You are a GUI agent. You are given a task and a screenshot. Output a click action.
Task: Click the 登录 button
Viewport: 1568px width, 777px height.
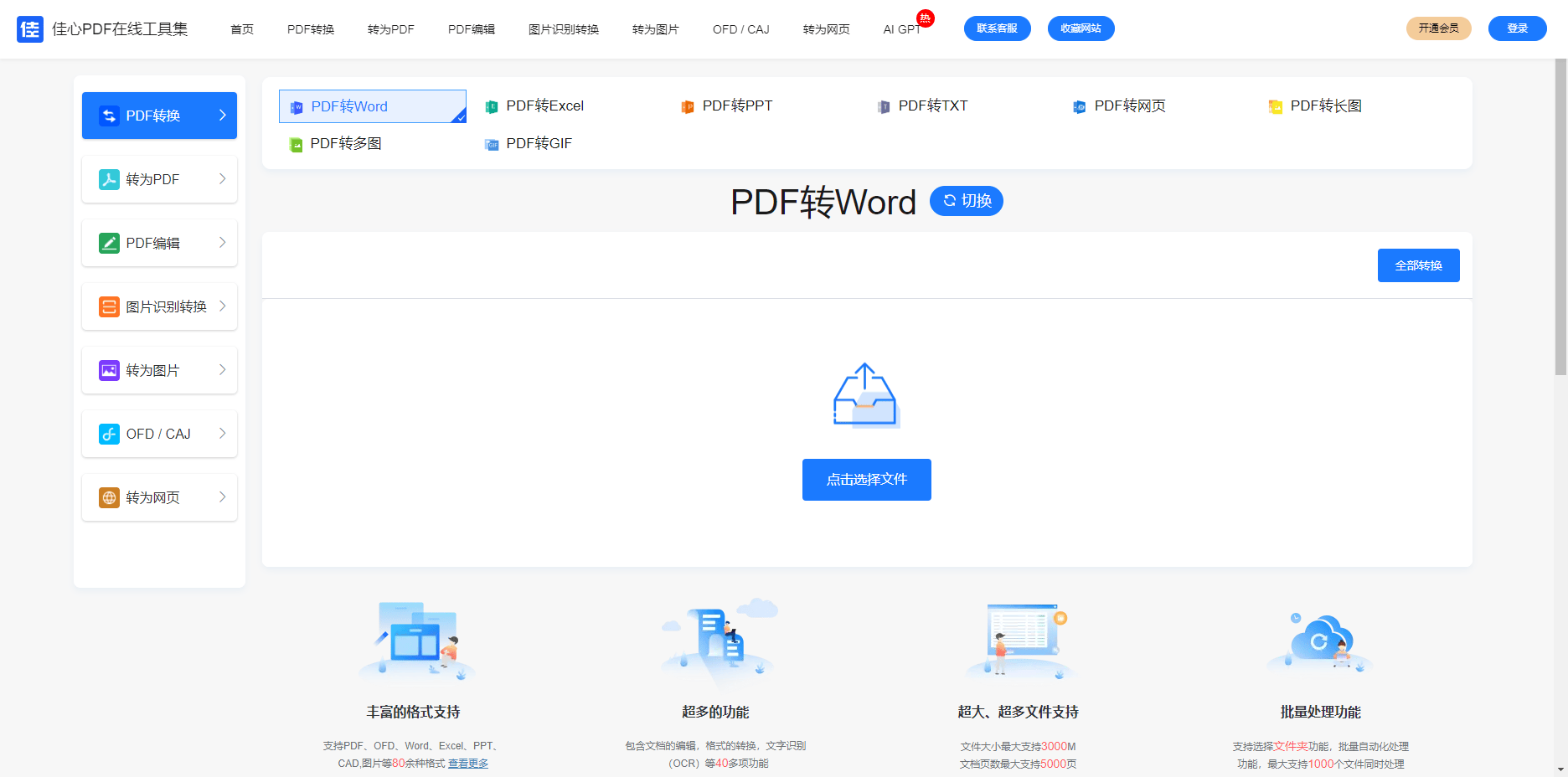tap(1517, 28)
